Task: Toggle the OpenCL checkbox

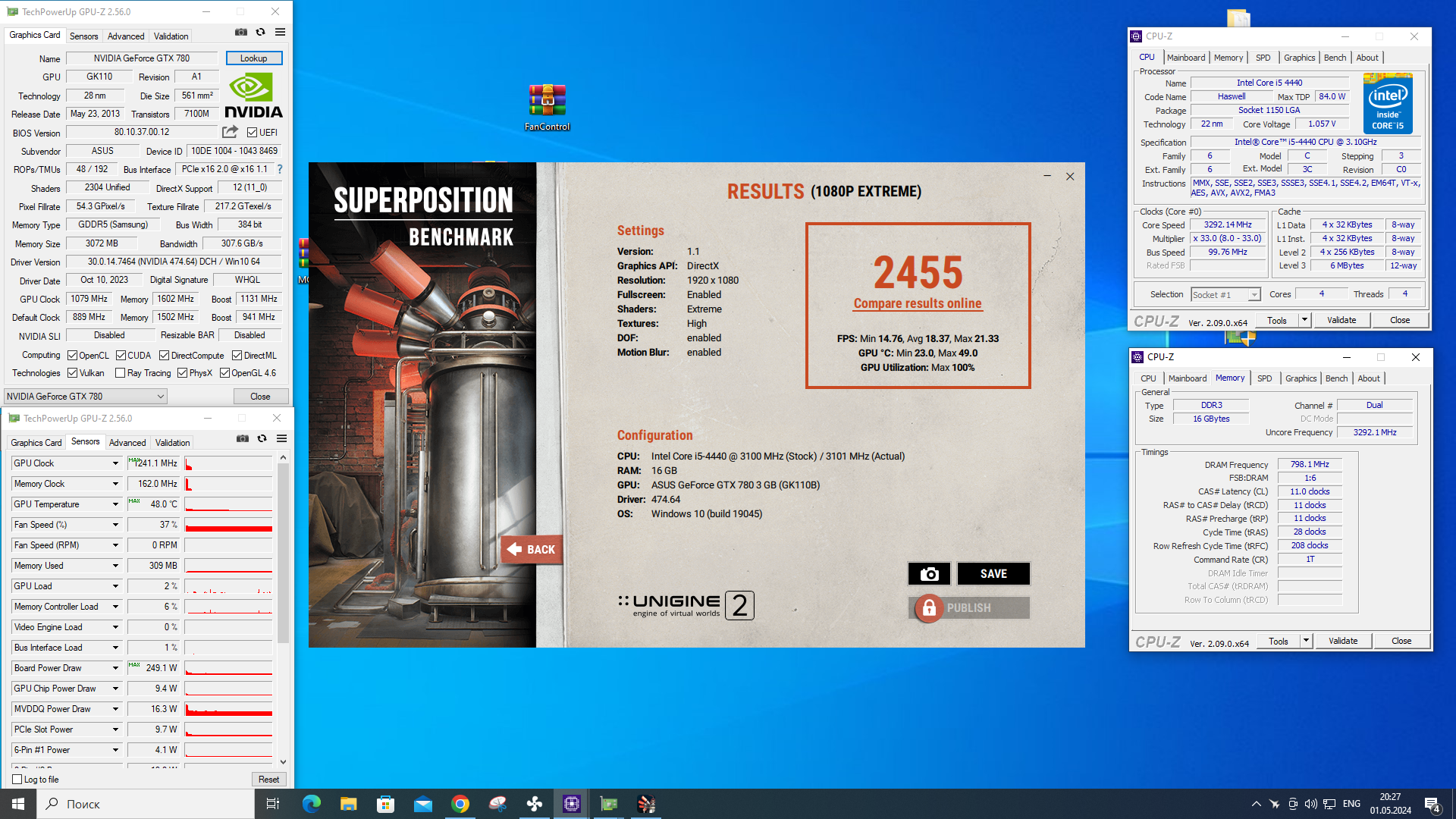Action: point(72,355)
